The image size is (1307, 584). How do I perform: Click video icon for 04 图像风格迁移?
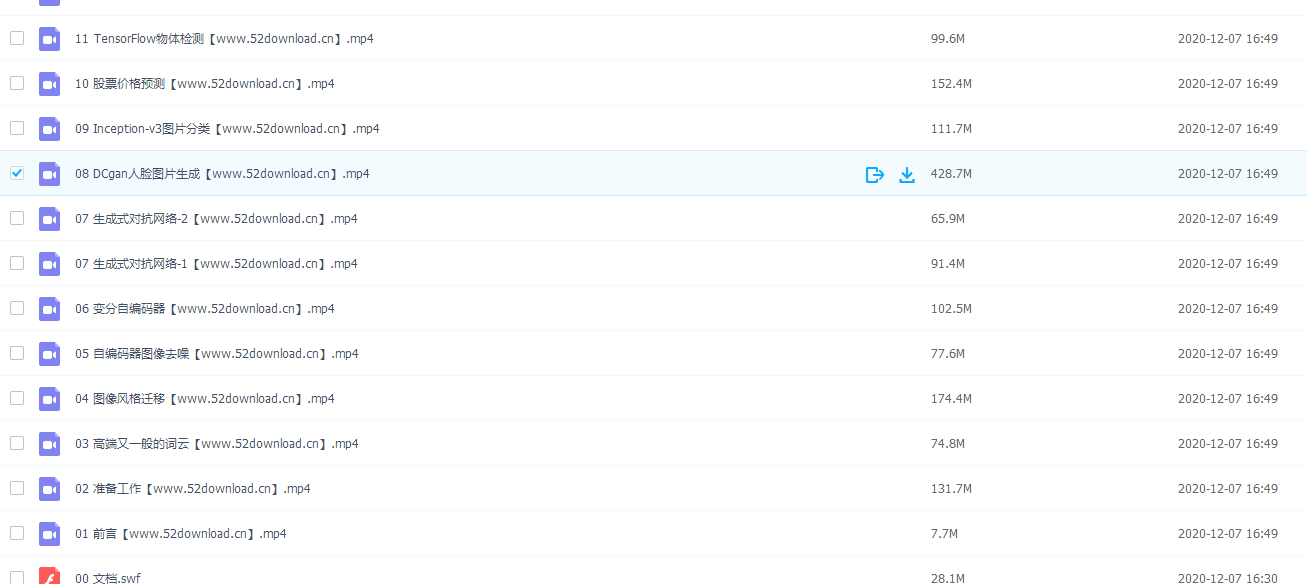point(49,399)
